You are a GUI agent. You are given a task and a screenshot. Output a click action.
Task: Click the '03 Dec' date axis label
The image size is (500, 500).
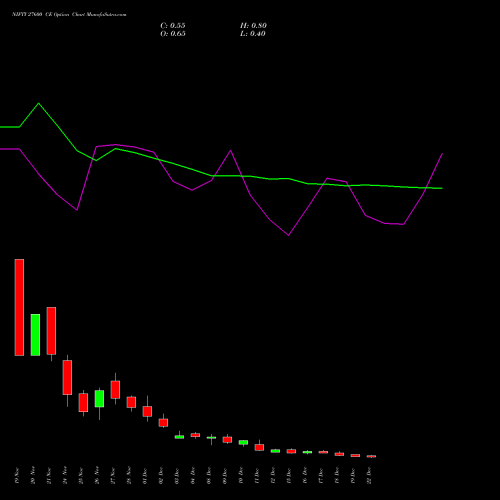coord(177,476)
